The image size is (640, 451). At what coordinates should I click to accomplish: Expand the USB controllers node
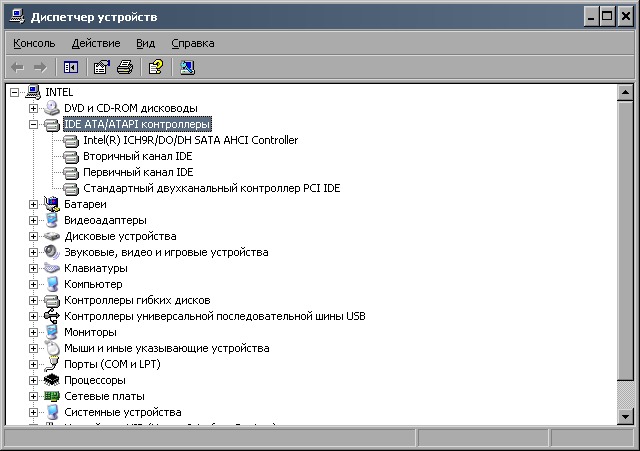tap(33, 316)
